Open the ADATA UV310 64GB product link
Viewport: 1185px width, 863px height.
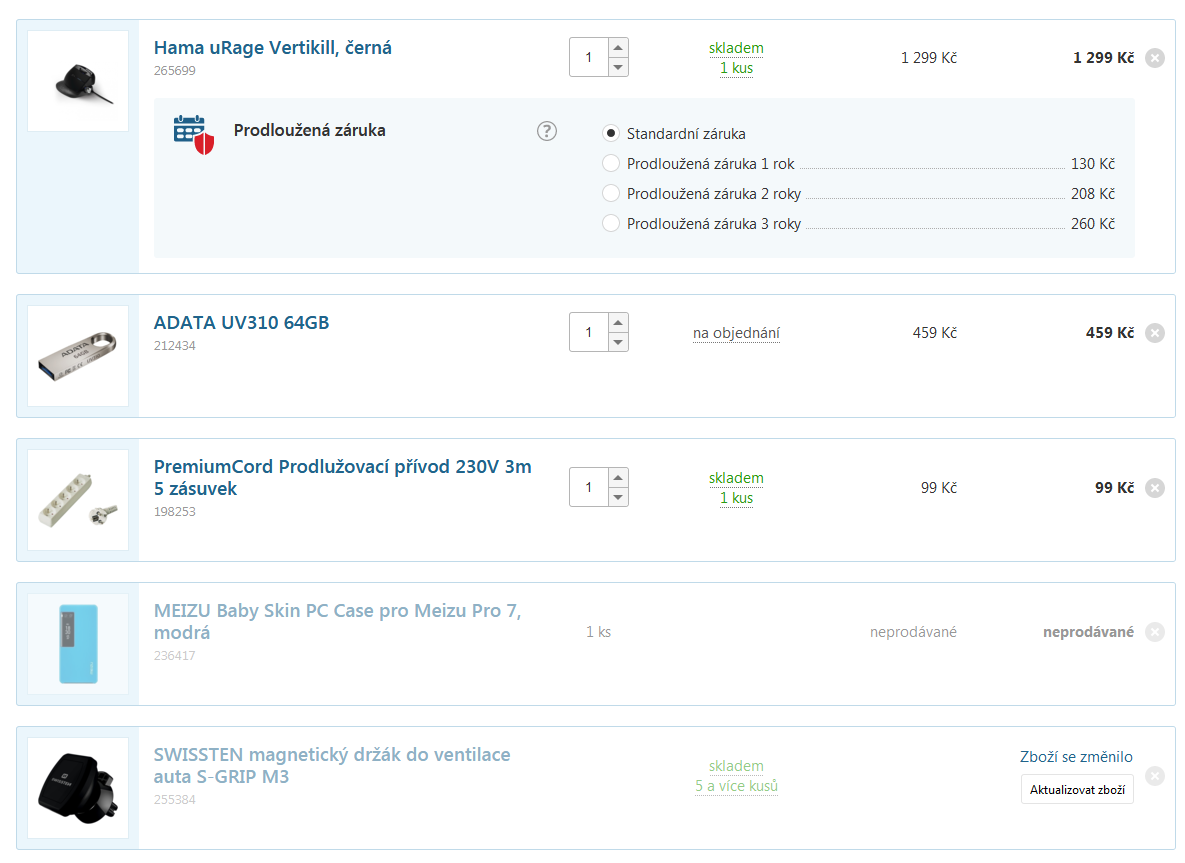point(241,323)
